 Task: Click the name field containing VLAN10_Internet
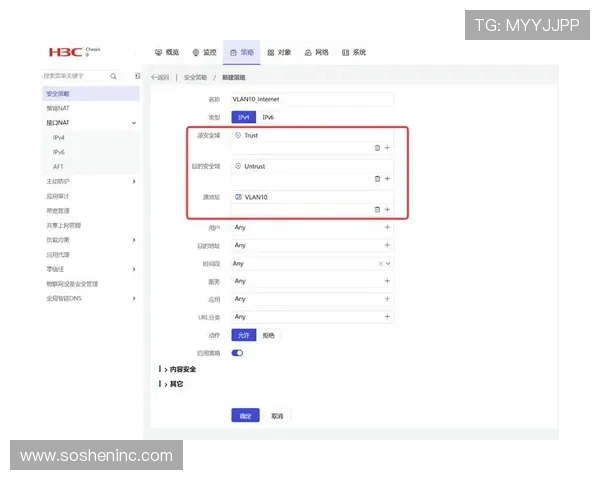coord(312,99)
